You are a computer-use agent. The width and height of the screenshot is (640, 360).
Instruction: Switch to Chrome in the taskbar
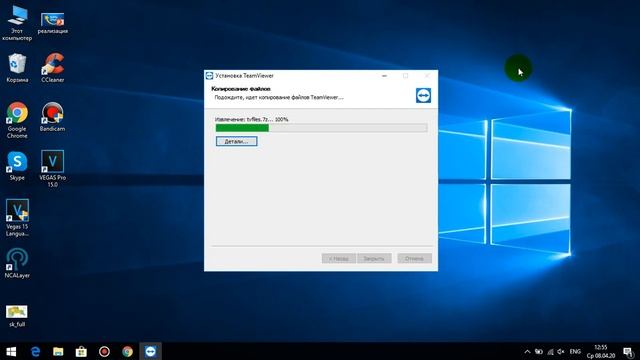[x=127, y=351]
